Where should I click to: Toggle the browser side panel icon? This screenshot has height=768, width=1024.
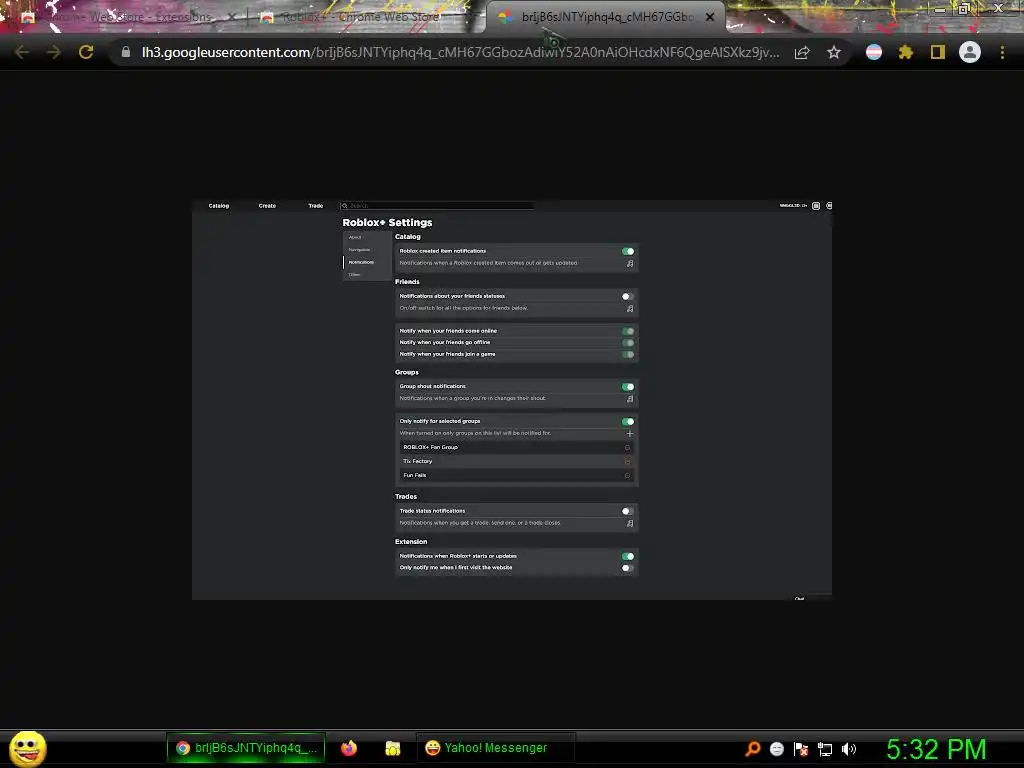pyautogui.click(x=938, y=52)
